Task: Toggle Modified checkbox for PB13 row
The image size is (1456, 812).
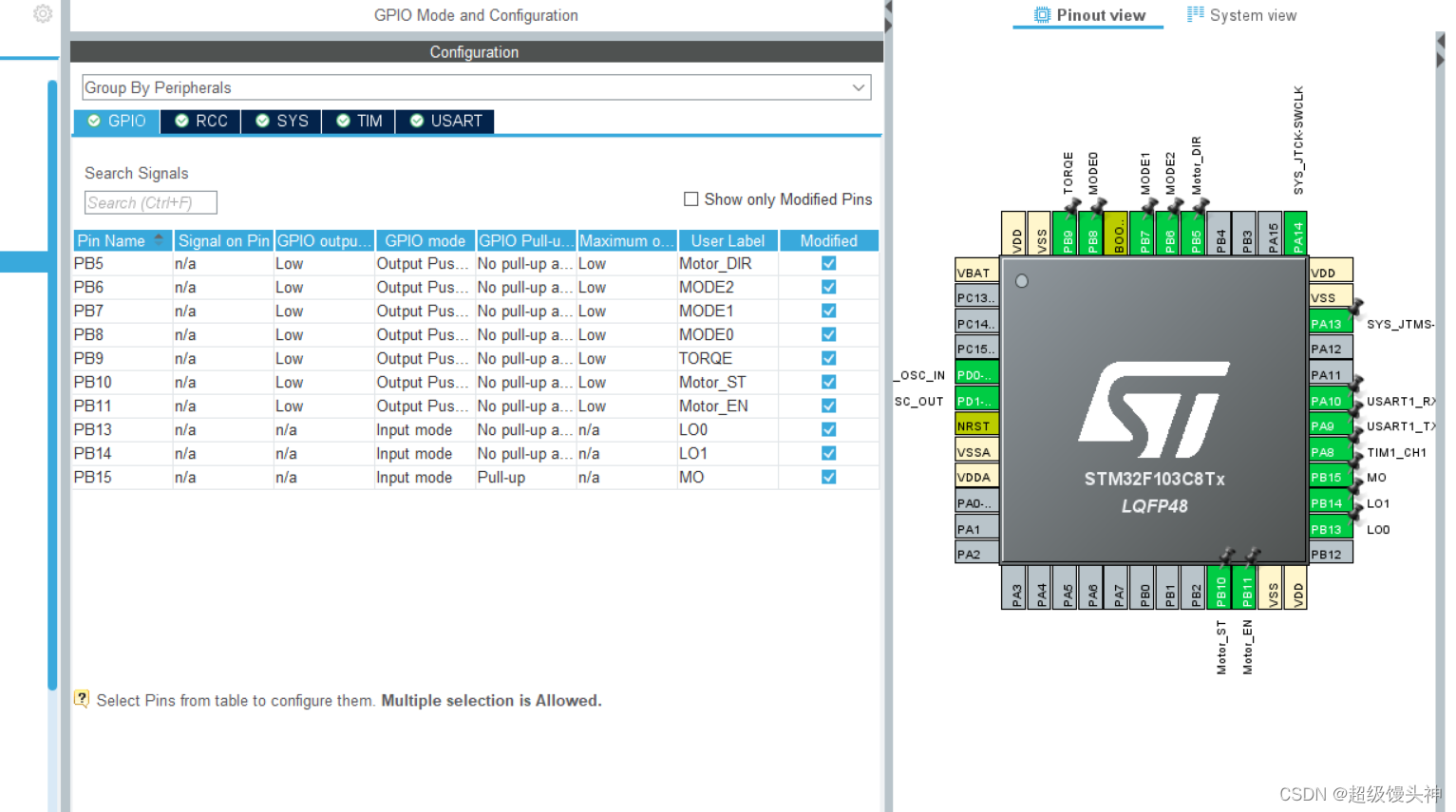Action: click(x=829, y=429)
